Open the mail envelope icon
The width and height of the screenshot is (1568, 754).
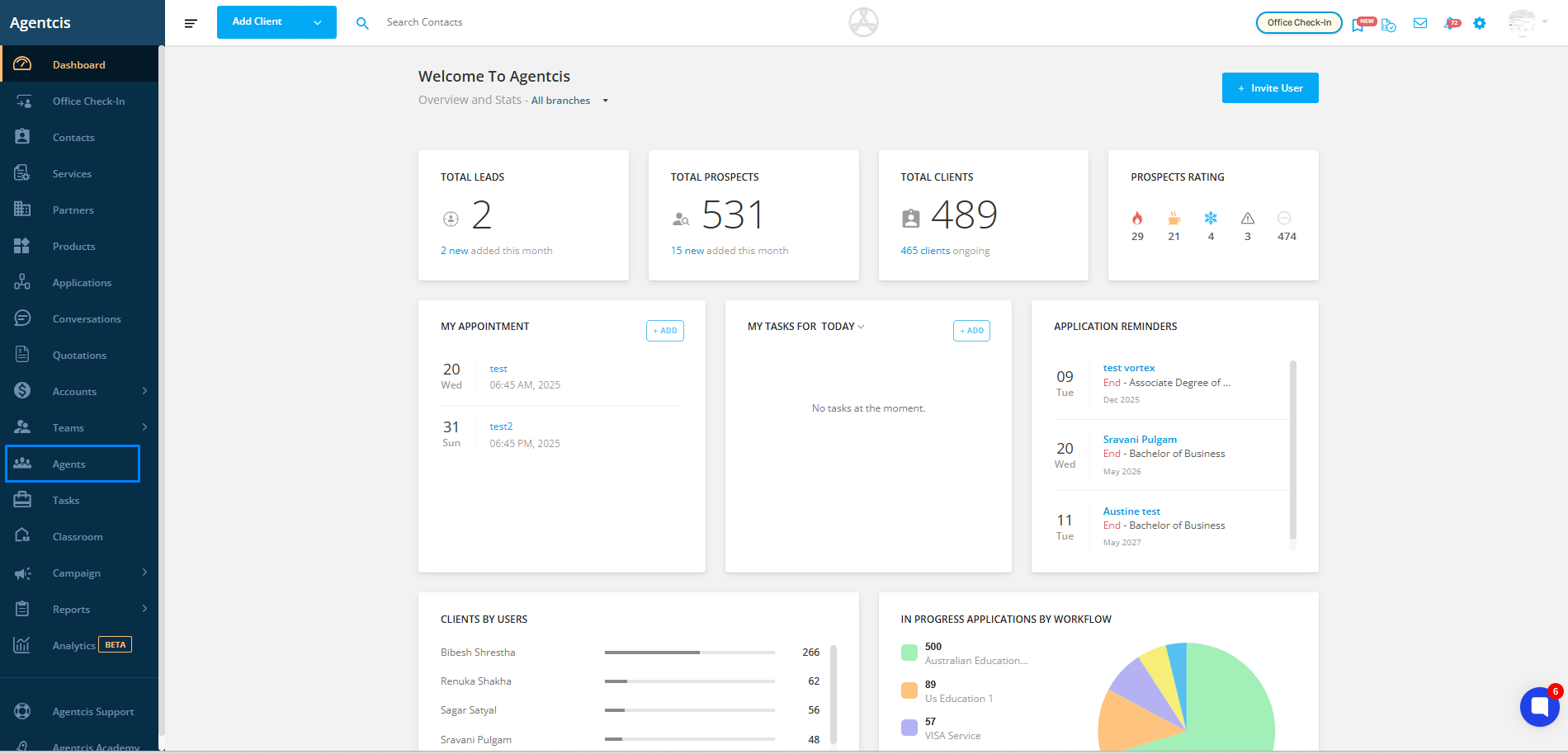tap(1420, 23)
